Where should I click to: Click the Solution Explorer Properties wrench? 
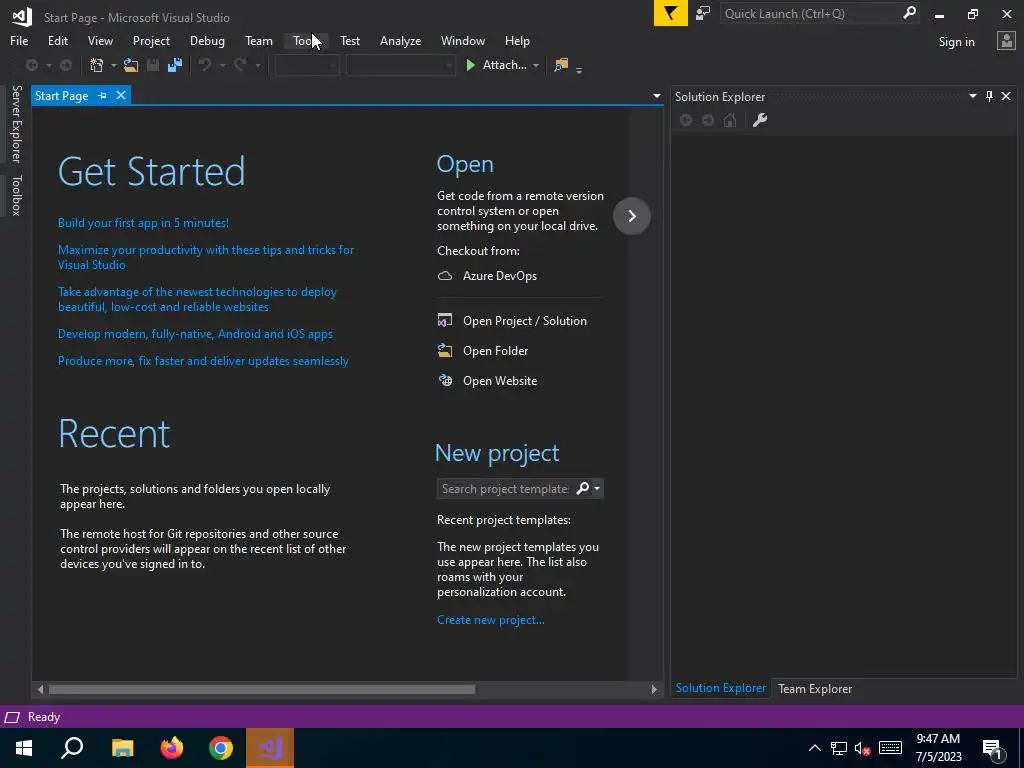point(760,120)
